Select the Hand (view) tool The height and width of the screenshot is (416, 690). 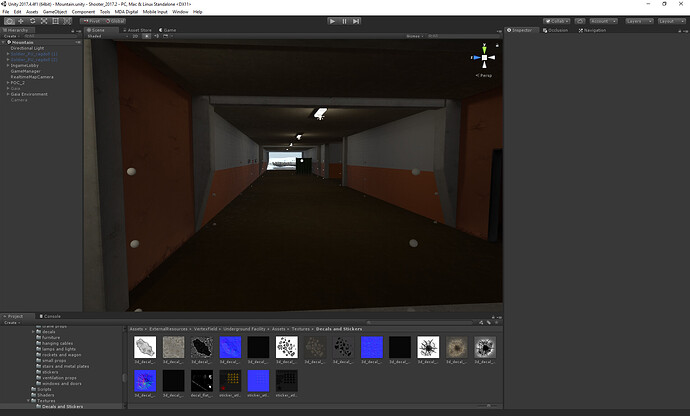(x=10, y=21)
